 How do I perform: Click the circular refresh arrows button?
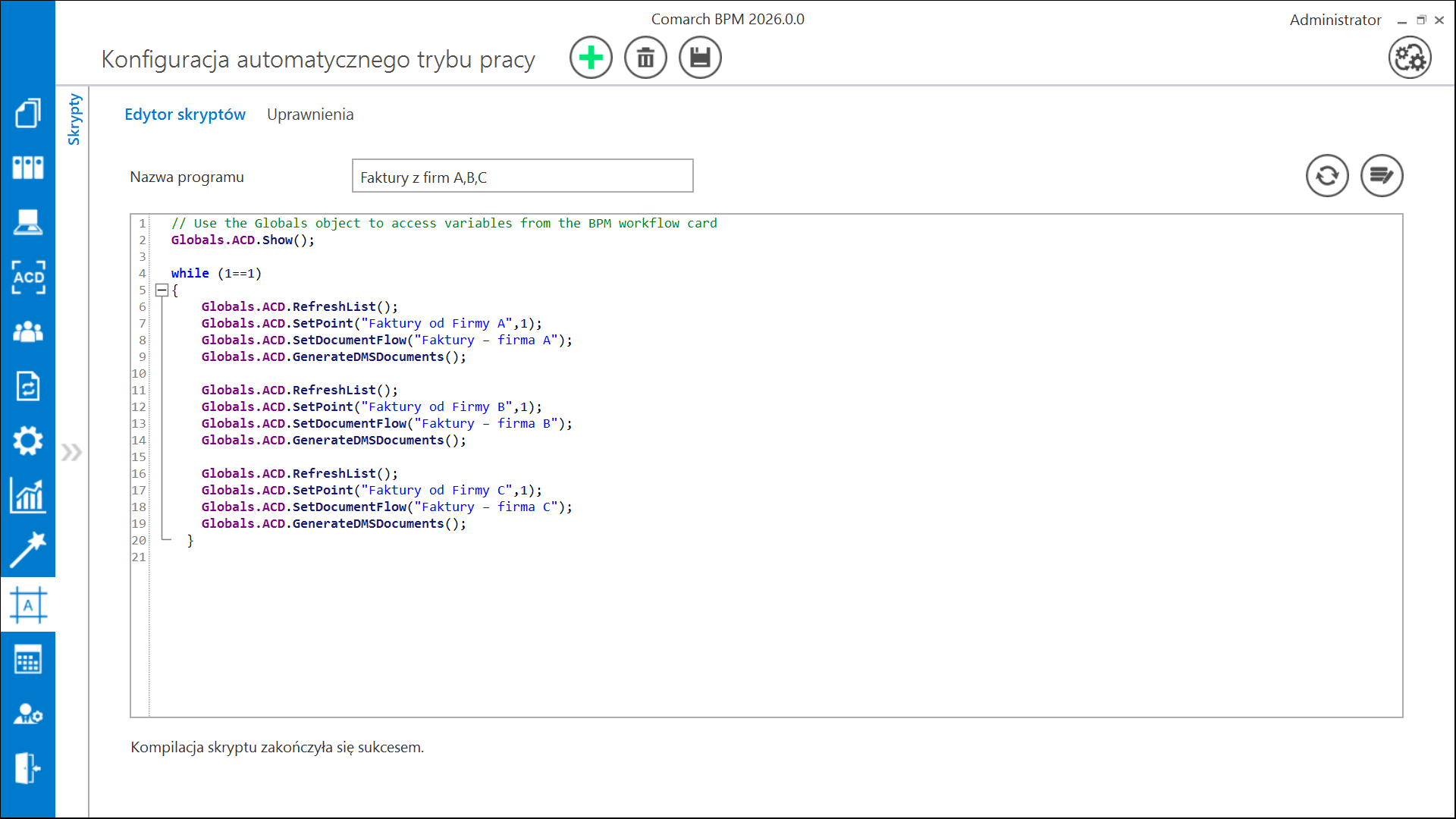click(x=1326, y=176)
